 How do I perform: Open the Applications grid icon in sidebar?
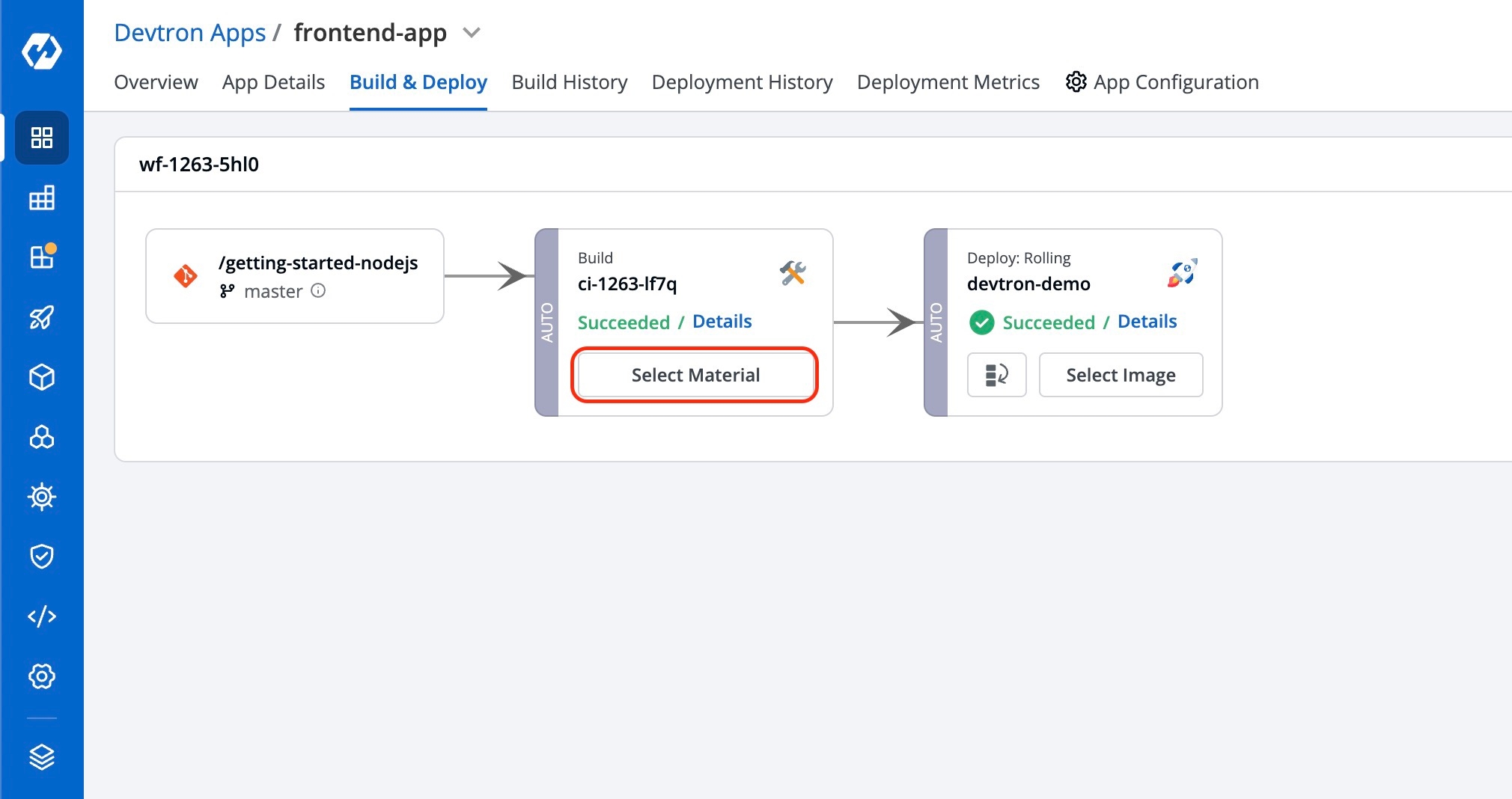click(42, 138)
